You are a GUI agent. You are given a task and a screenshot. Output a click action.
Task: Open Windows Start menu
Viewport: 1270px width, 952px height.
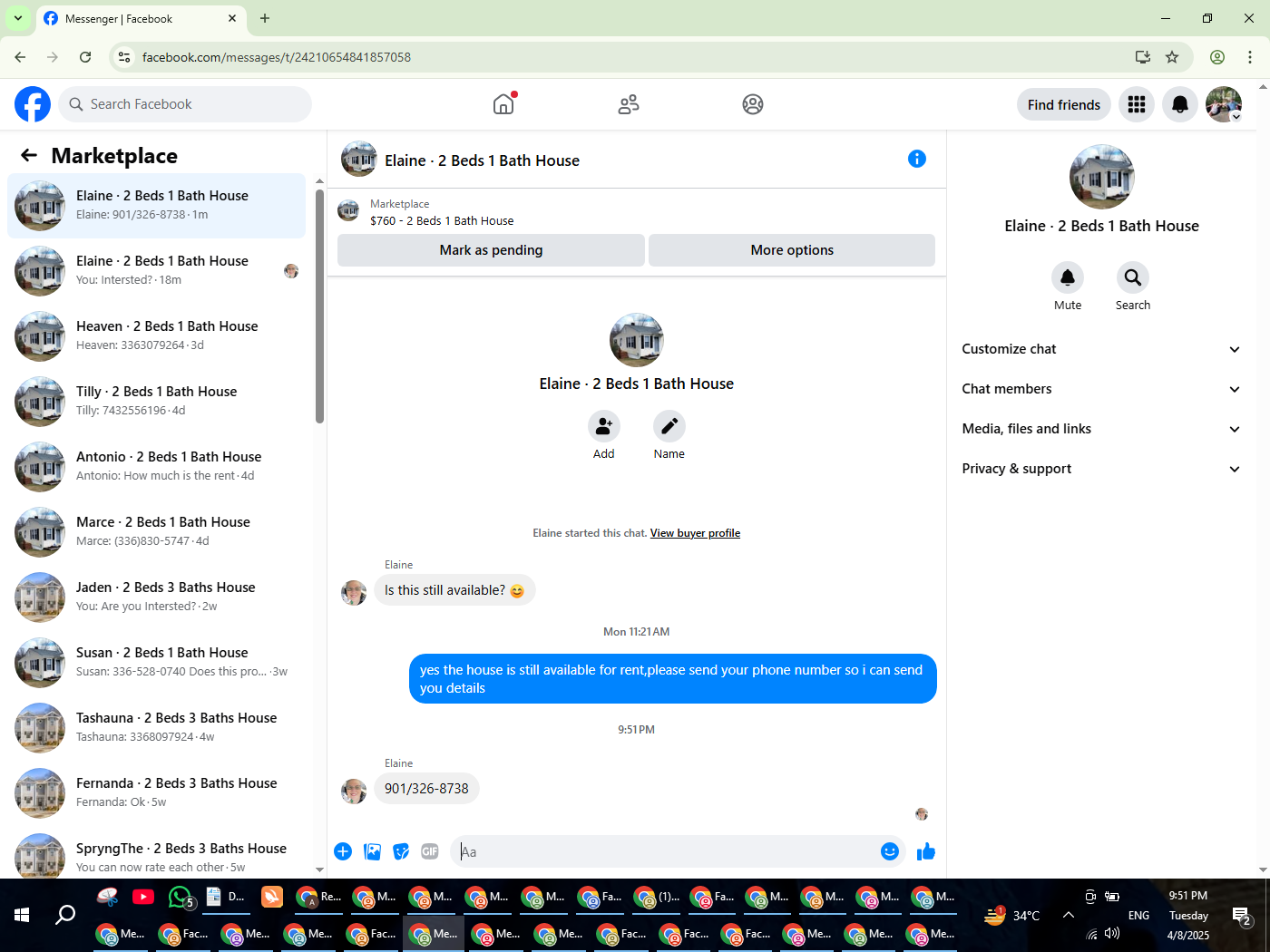pyautogui.click(x=22, y=915)
